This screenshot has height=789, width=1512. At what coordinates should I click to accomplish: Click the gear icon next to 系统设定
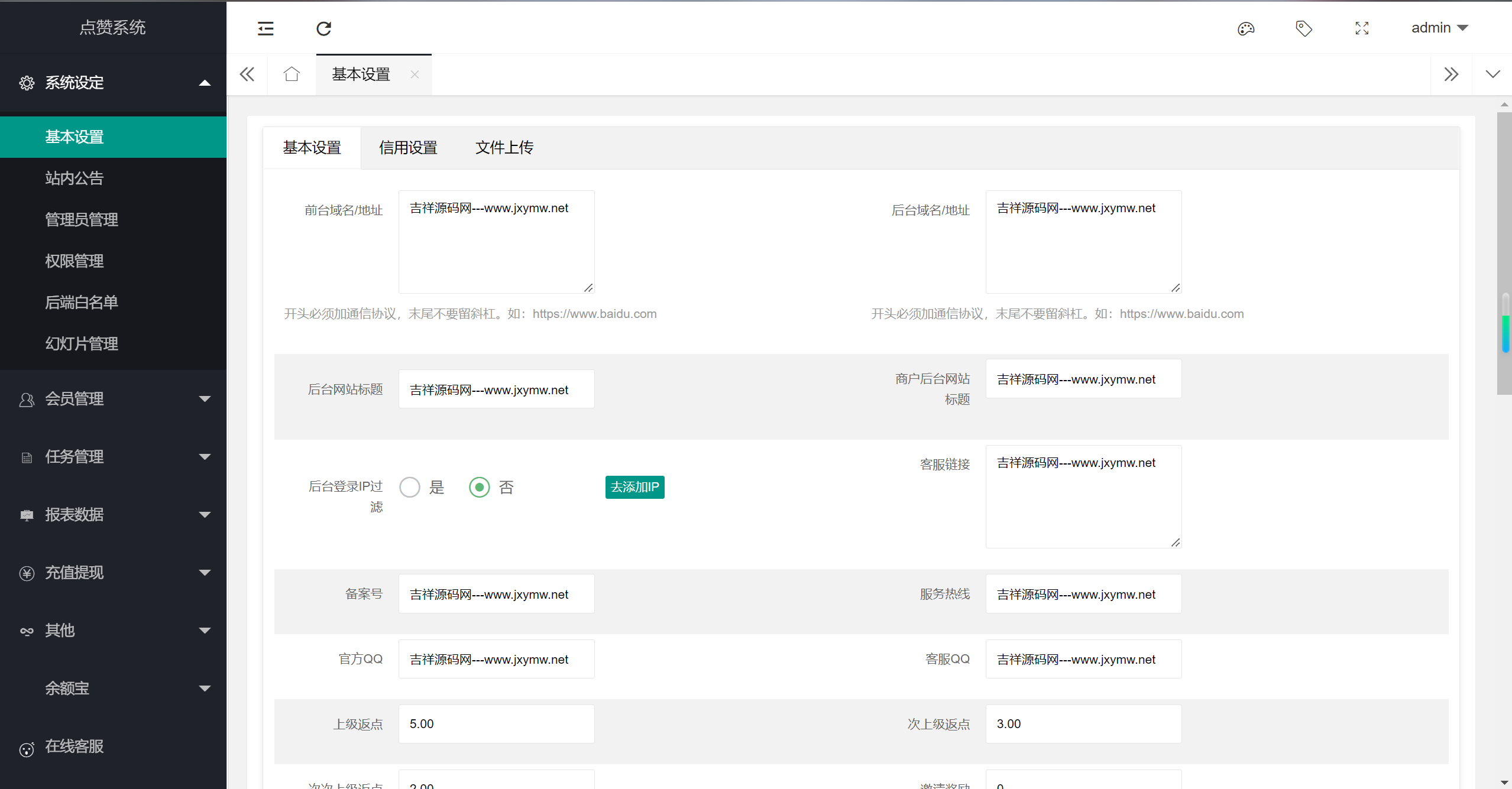click(27, 83)
